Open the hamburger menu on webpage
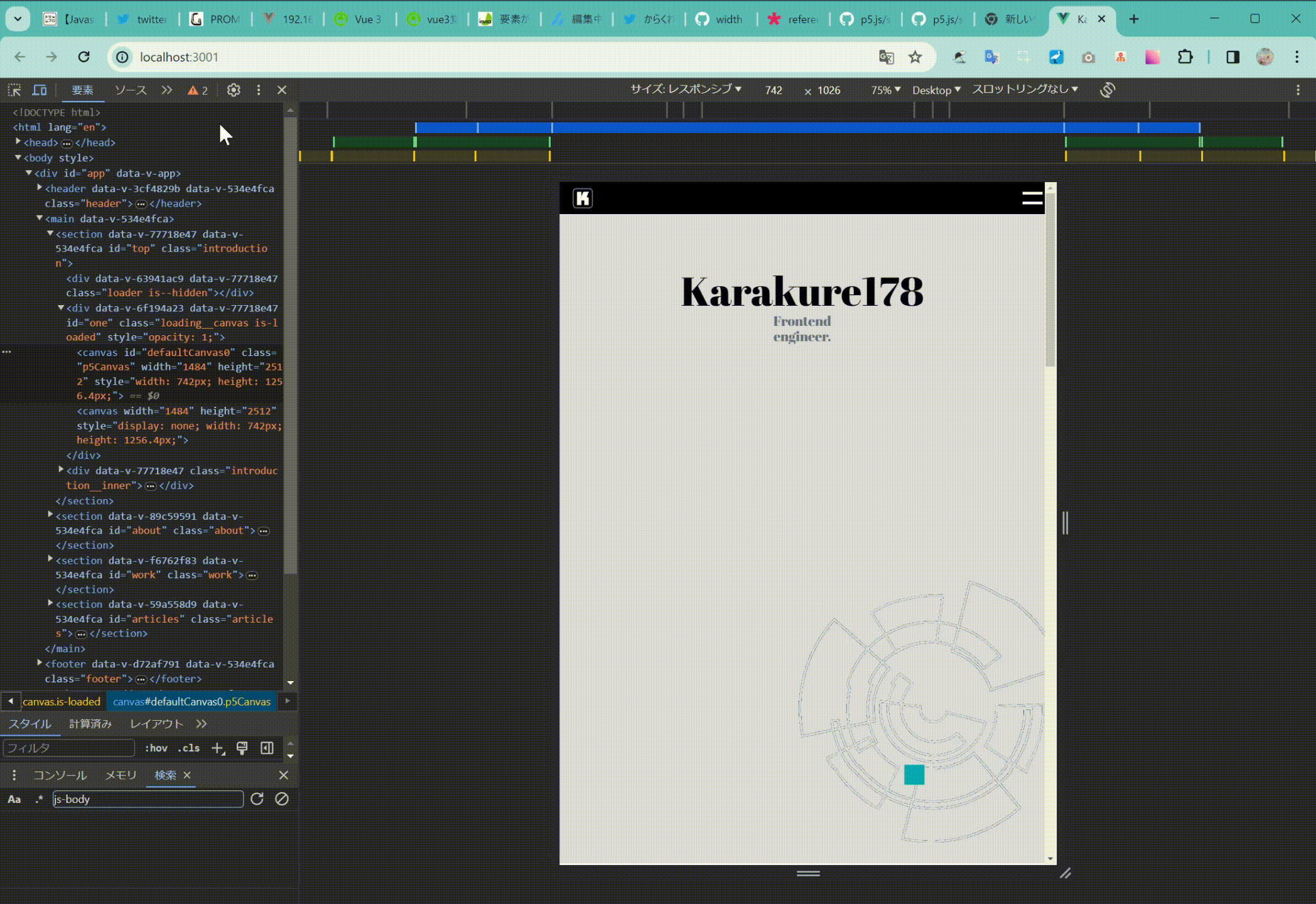Screen dimensions: 1316x904 [1032, 198]
